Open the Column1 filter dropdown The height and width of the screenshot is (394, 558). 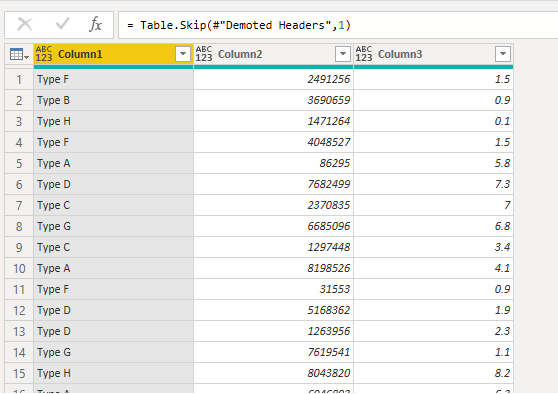pyautogui.click(x=183, y=54)
